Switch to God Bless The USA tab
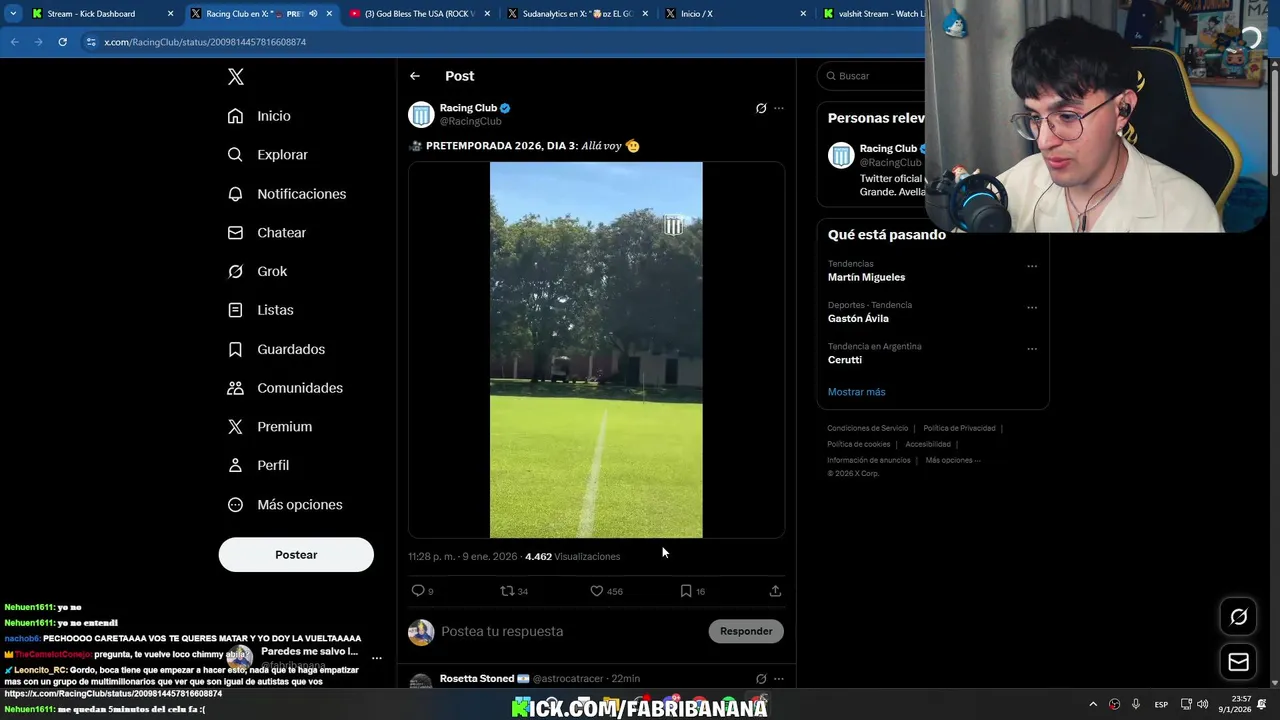 click(420, 14)
